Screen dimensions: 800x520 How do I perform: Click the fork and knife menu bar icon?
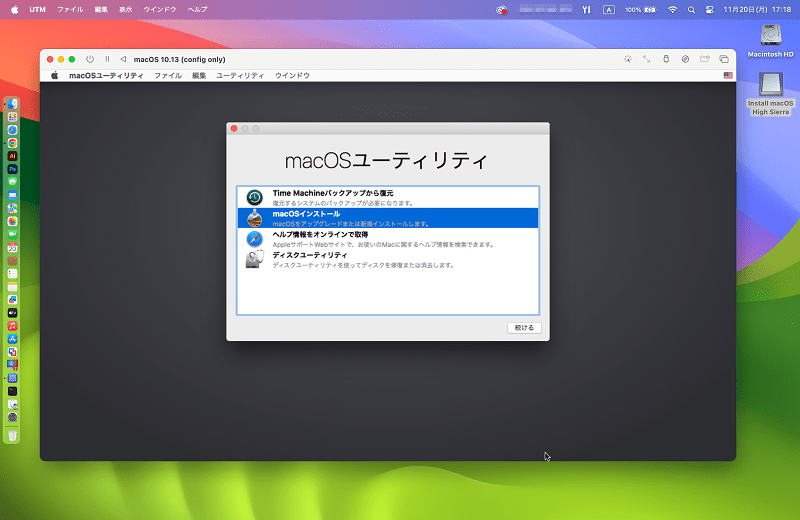coord(586,9)
